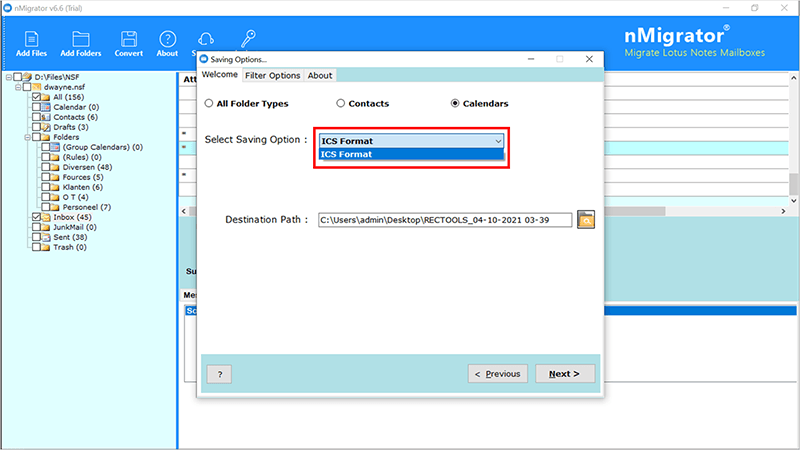This screenshot has width=800, height=450.
Task: Click the Activate key icon in toolbar
Action: tap(243, 40)
